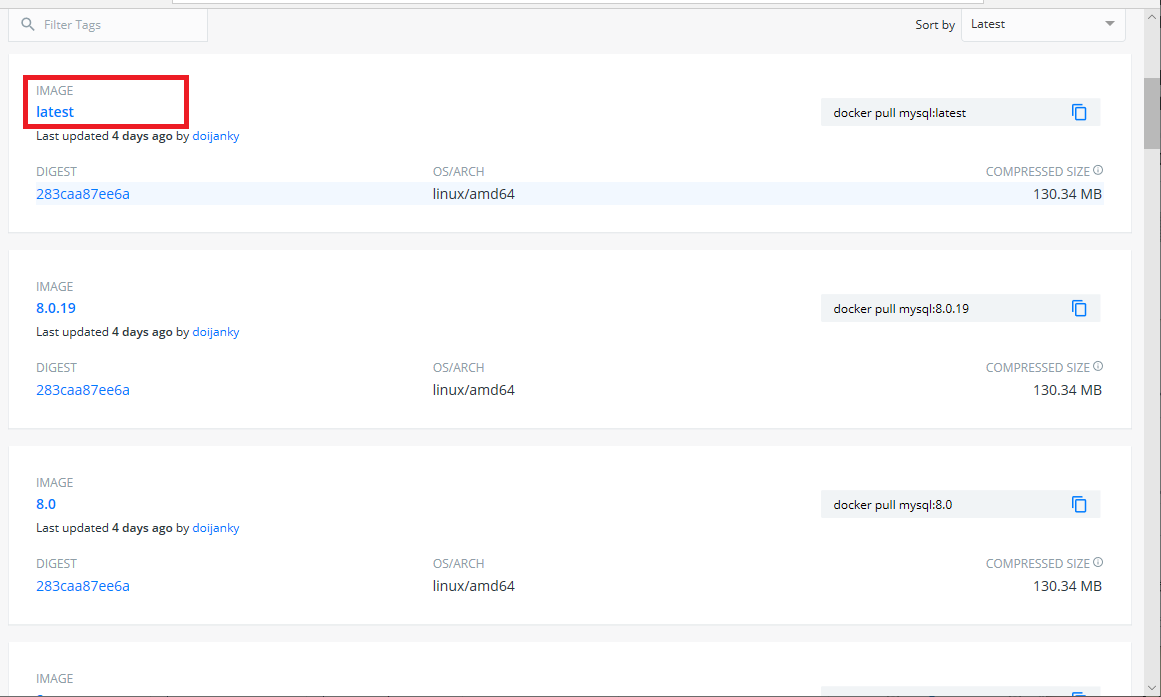Click info icon beside latest's Compressed Size
The height and width of the screenshot is (697, 1161).
(x=1098, y=170)
